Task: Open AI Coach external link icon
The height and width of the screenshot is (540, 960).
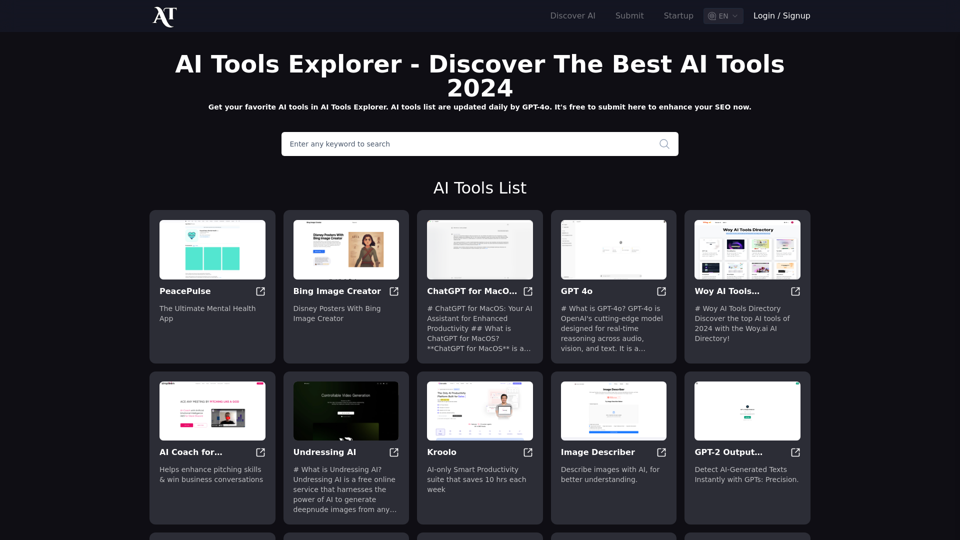Action: 260,452
